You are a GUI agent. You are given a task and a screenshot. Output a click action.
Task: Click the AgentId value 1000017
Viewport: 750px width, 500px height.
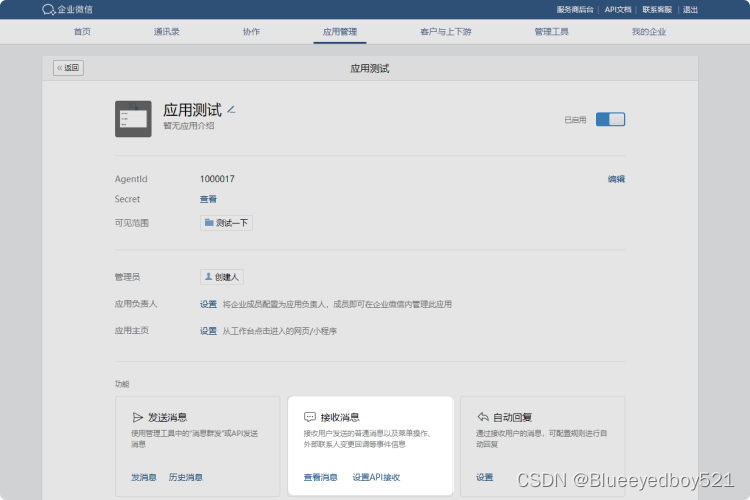pyautogui.click(x=217, y=179)
